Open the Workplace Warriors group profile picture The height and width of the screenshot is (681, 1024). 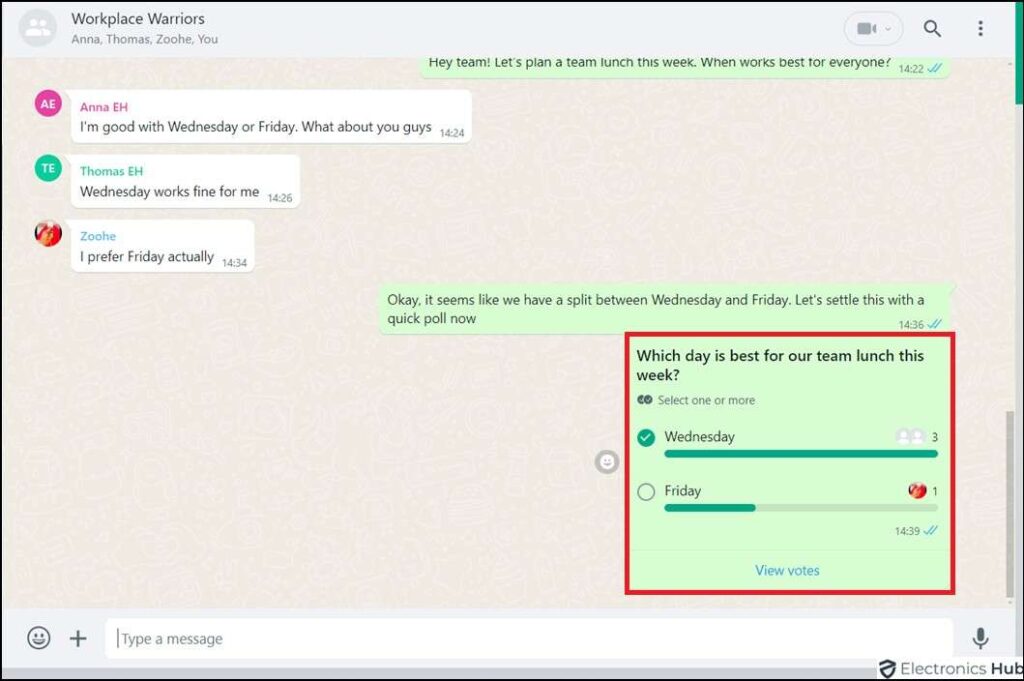38,26
